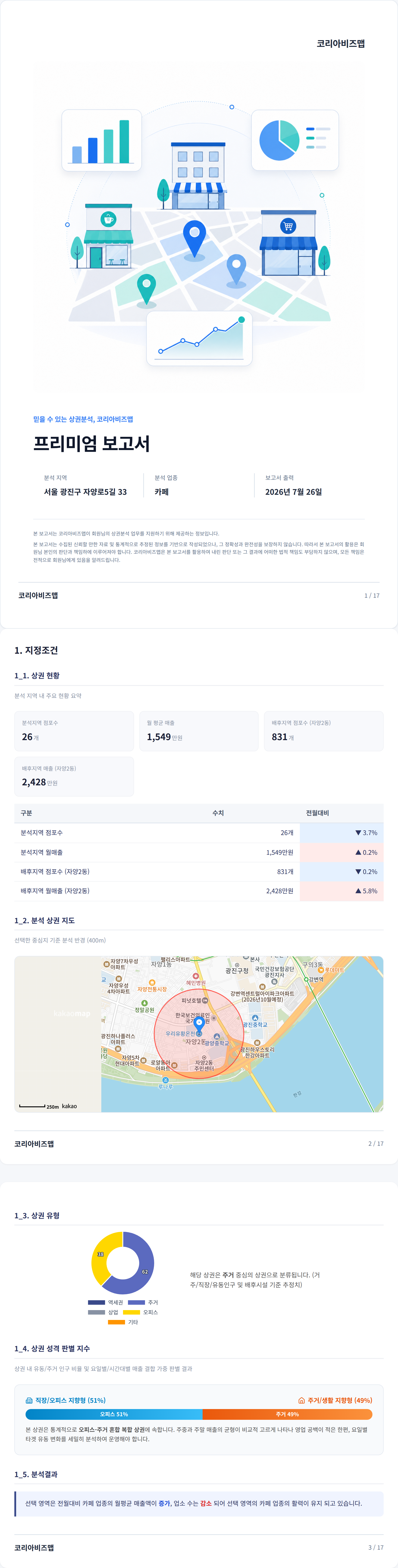The image size is (398, 1568).
Task: Click the blue 62 segment of the donut chart
Action: pos(145,1272)
